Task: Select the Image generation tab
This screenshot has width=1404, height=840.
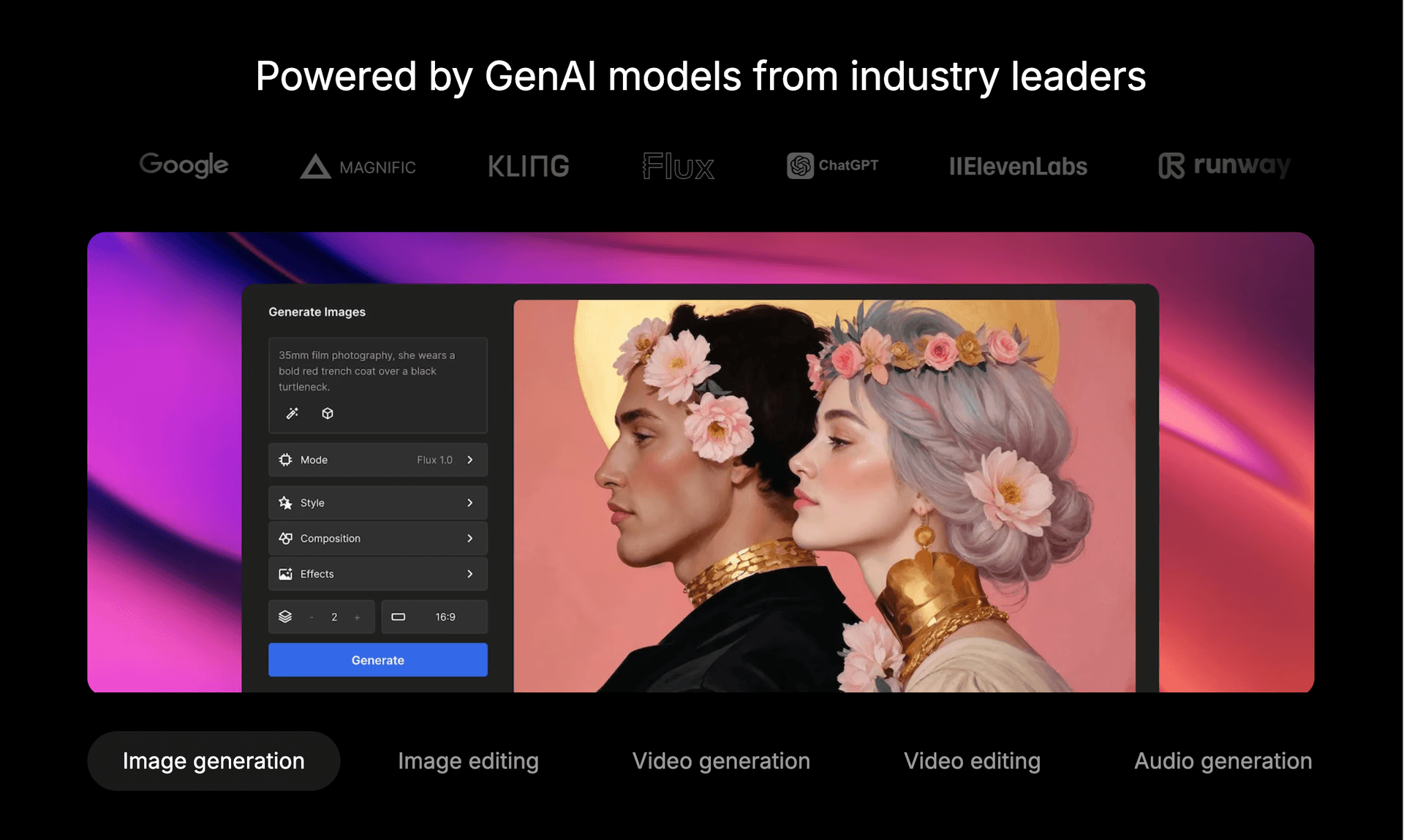Action: pyautogui.click(x=214, y=761)
